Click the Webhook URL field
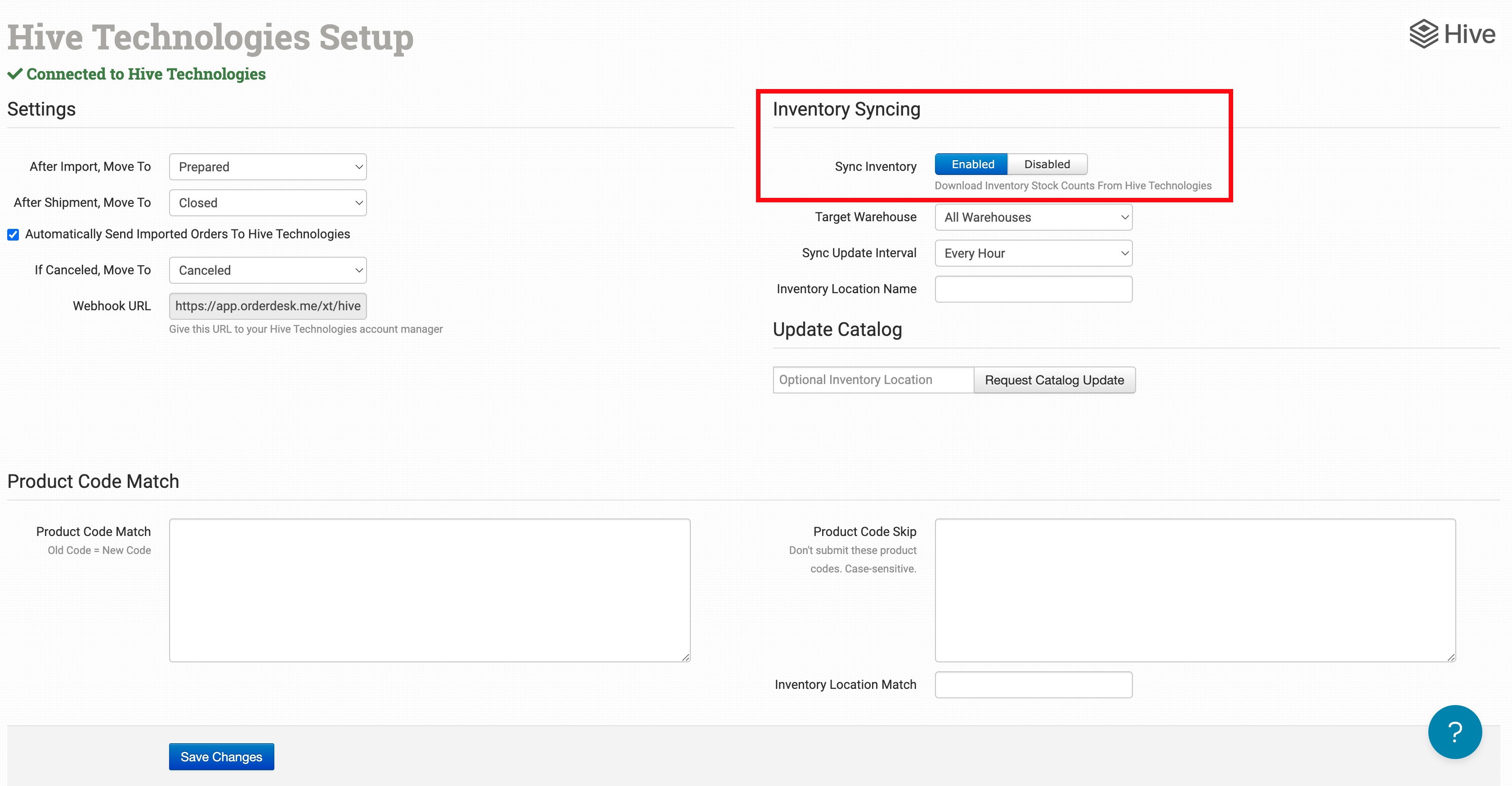 (x=268, y=306)
